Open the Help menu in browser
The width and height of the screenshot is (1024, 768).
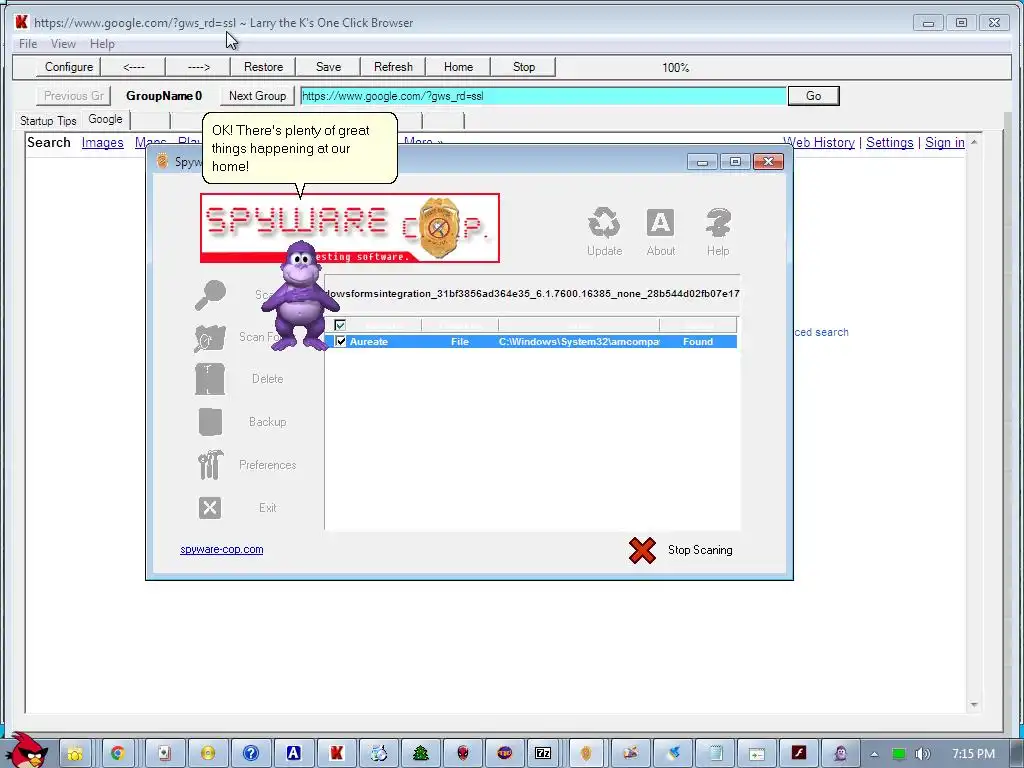click(x=102, y=44)
